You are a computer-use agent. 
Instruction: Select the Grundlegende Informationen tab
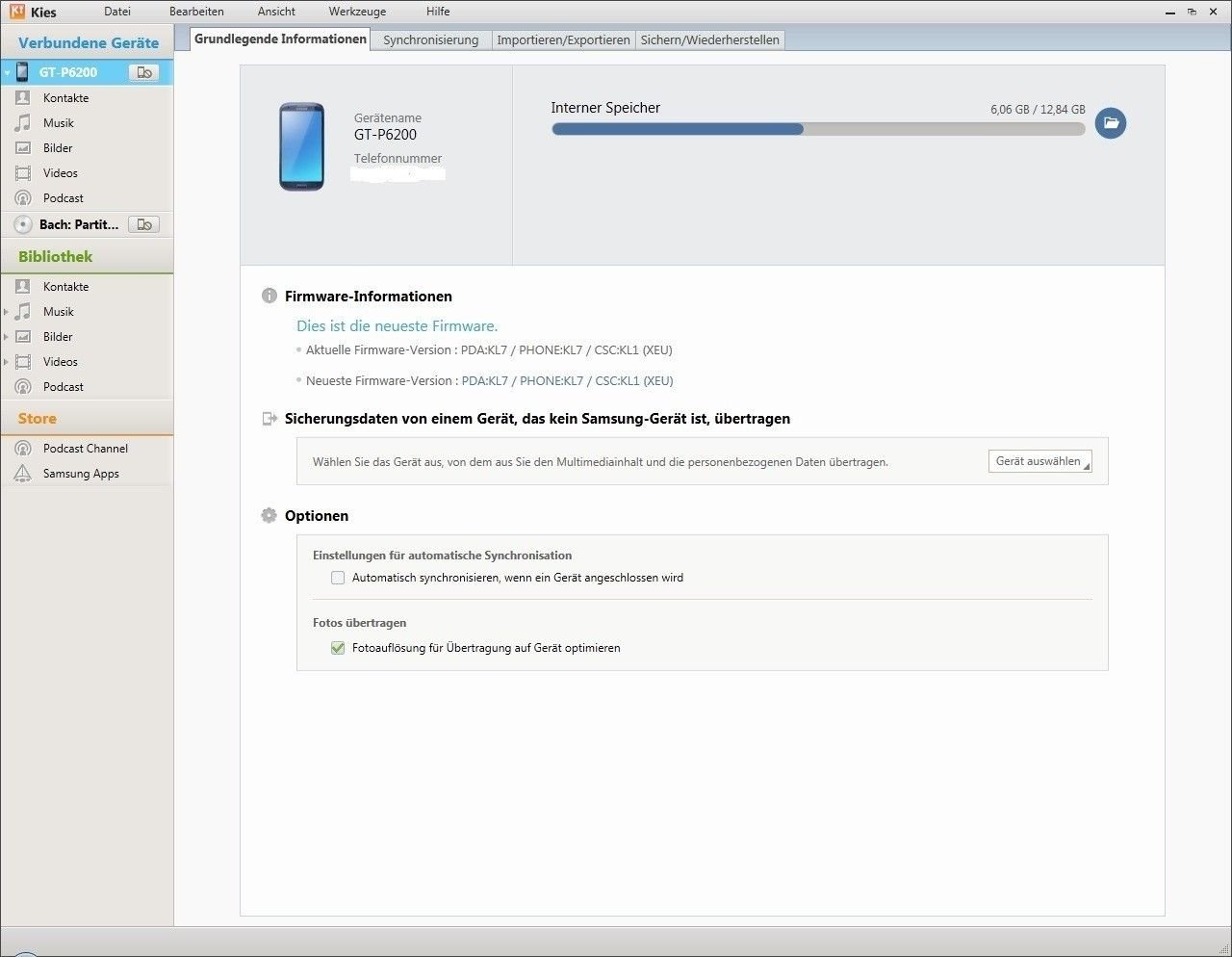pos(280,39)
